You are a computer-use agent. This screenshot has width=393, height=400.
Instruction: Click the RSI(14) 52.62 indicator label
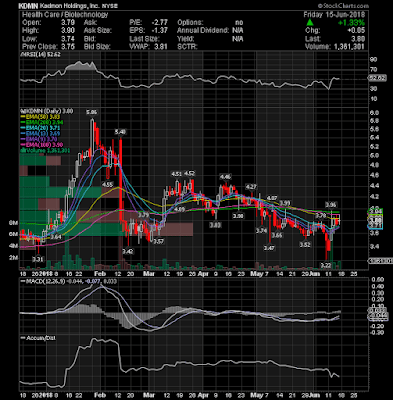point(41,54)
